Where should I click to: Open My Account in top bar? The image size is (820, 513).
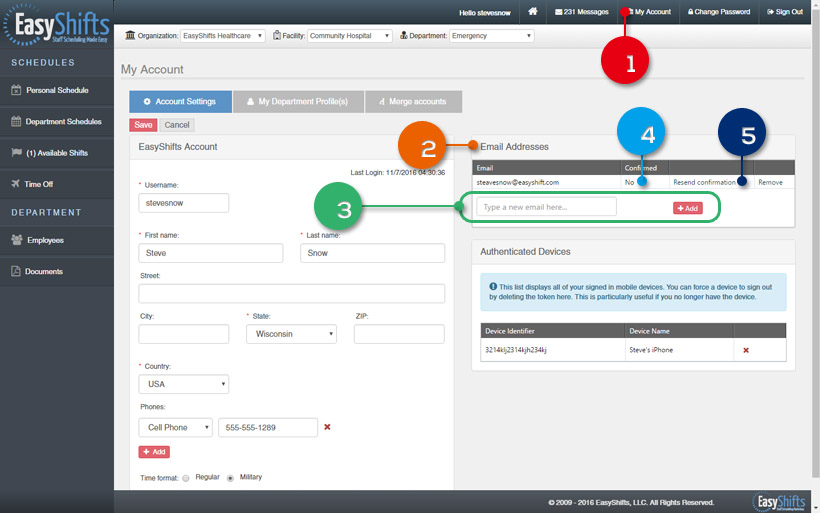tap(648, 12)
